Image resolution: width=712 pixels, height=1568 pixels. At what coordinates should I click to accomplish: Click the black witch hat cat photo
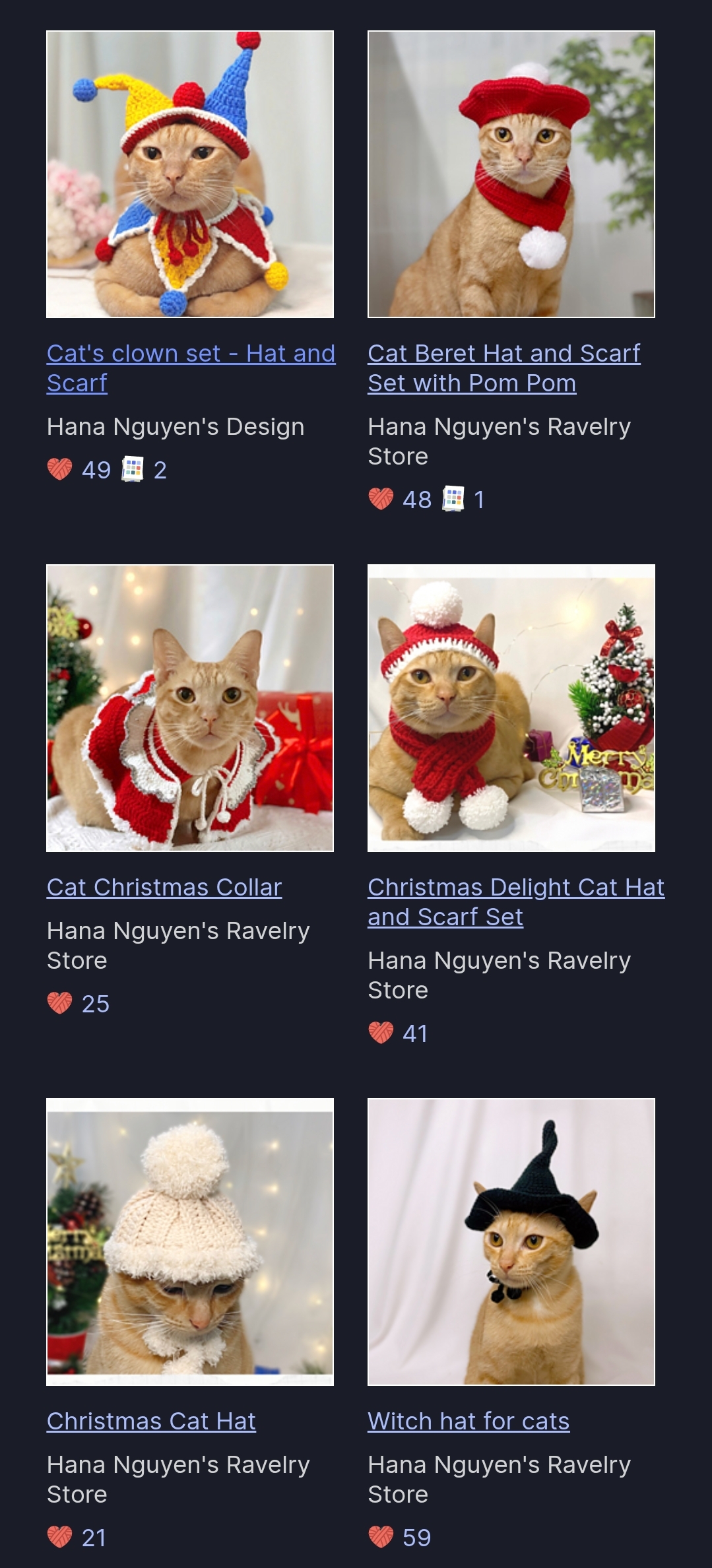511,1242
